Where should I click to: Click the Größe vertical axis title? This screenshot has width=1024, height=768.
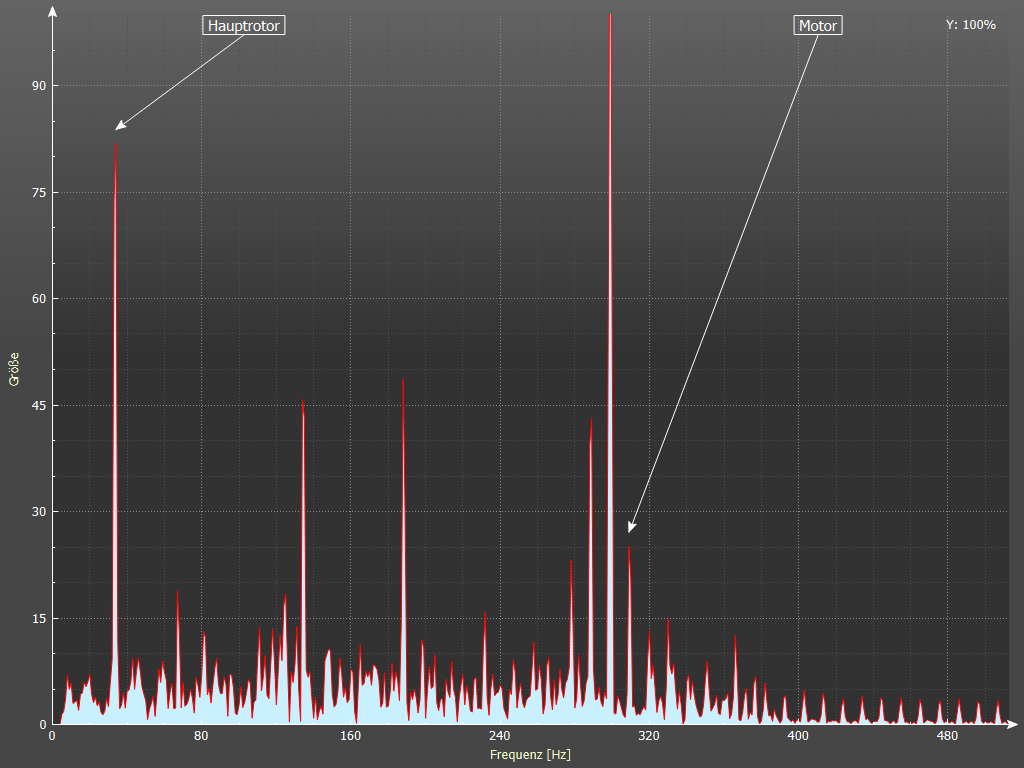point(14,368)
